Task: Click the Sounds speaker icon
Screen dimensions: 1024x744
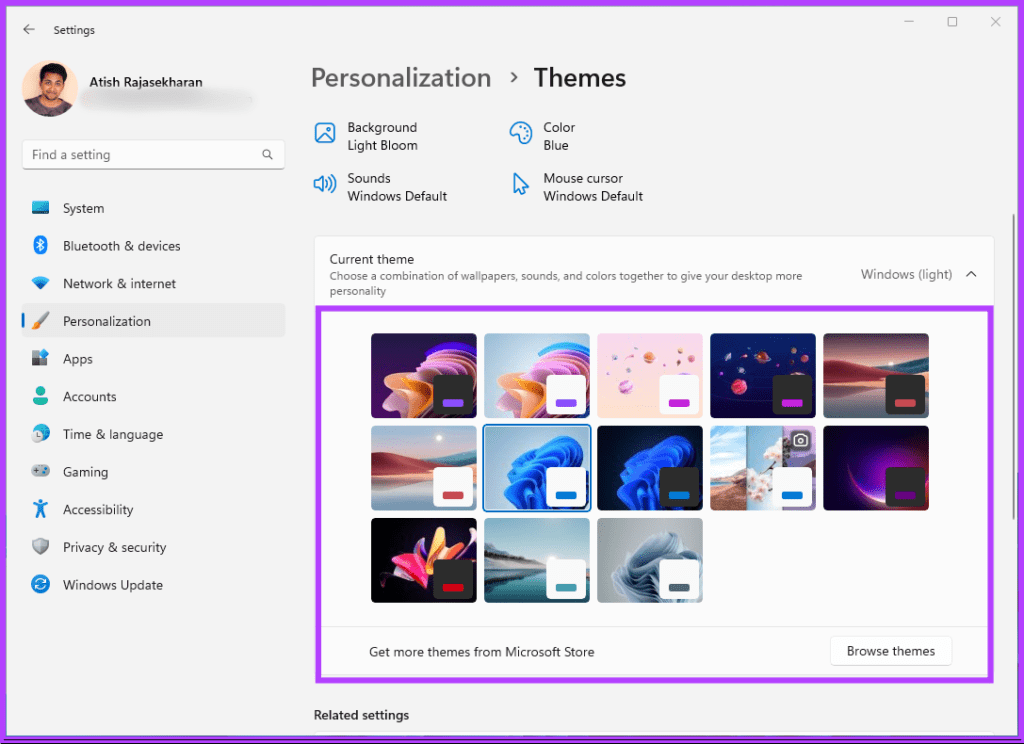Action: point(325,184)
